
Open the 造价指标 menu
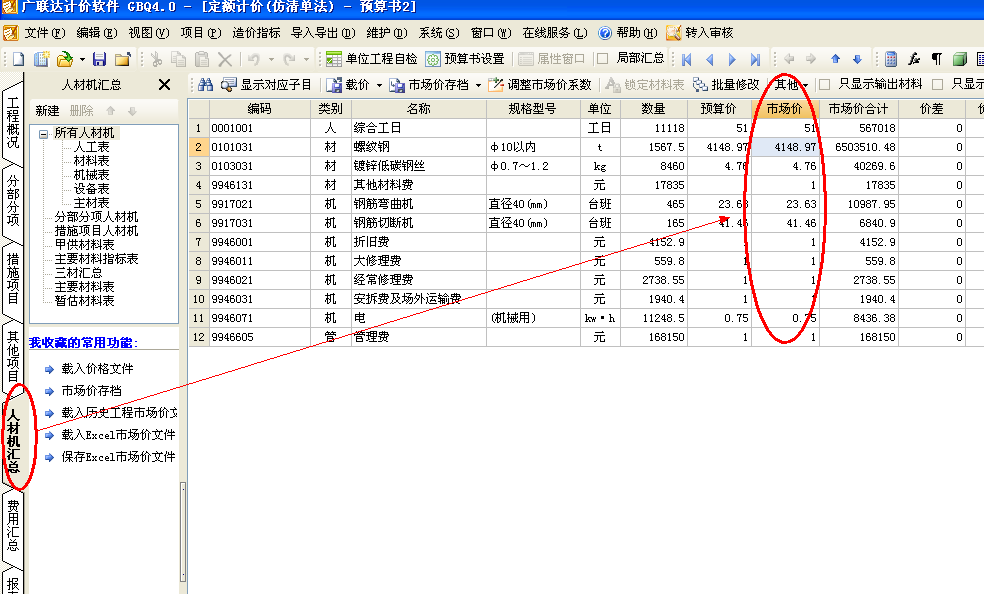(256, 33)
